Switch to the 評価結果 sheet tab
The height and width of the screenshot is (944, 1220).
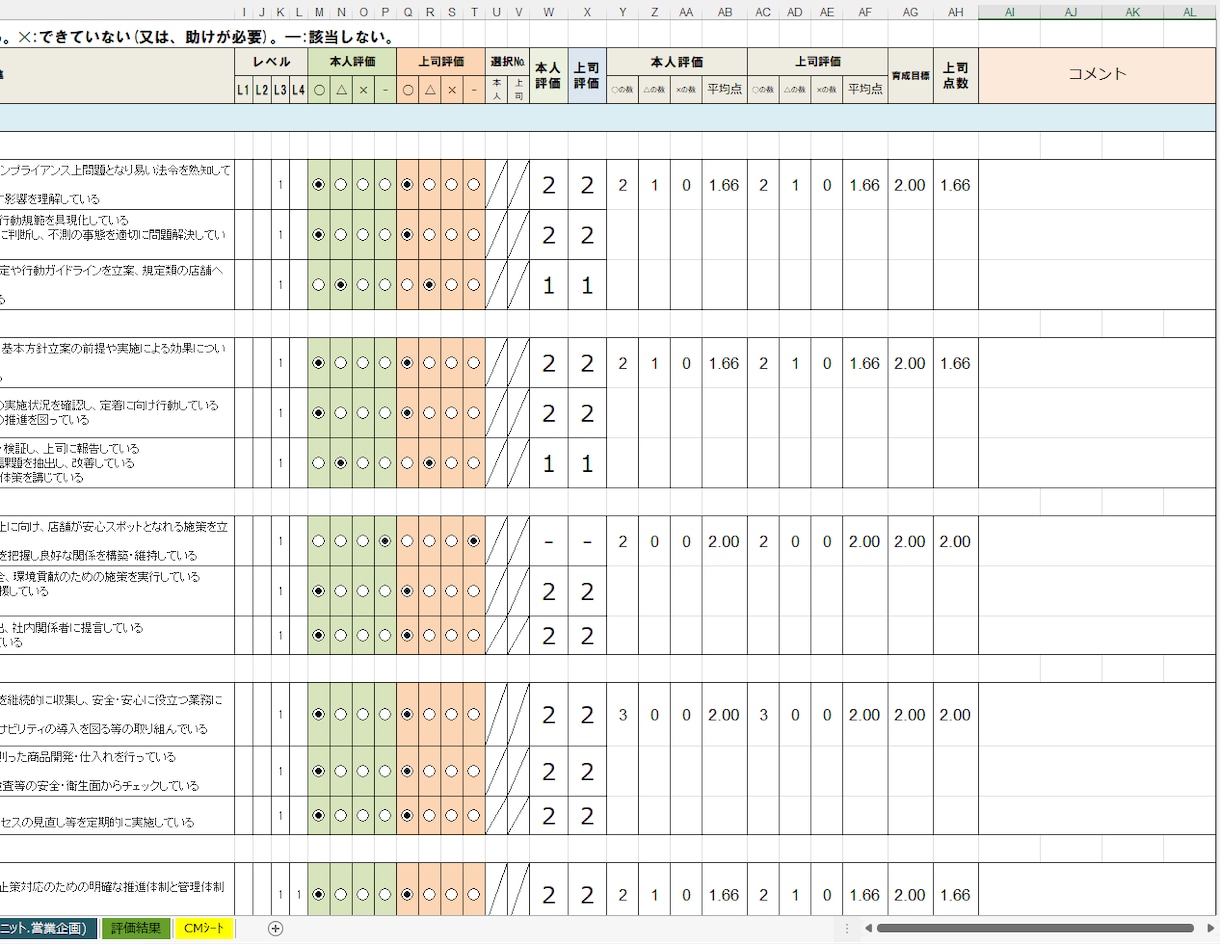pyautogui.click(x=136, y=928)
